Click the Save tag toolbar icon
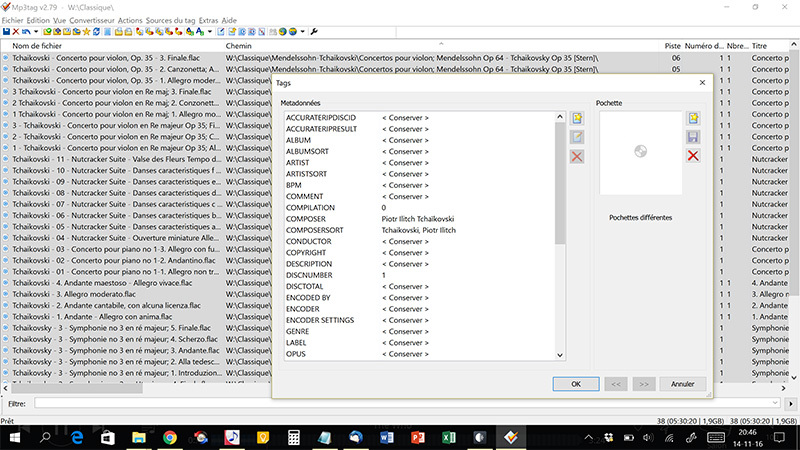The image size is (800, 450). [x=6, y=32]
